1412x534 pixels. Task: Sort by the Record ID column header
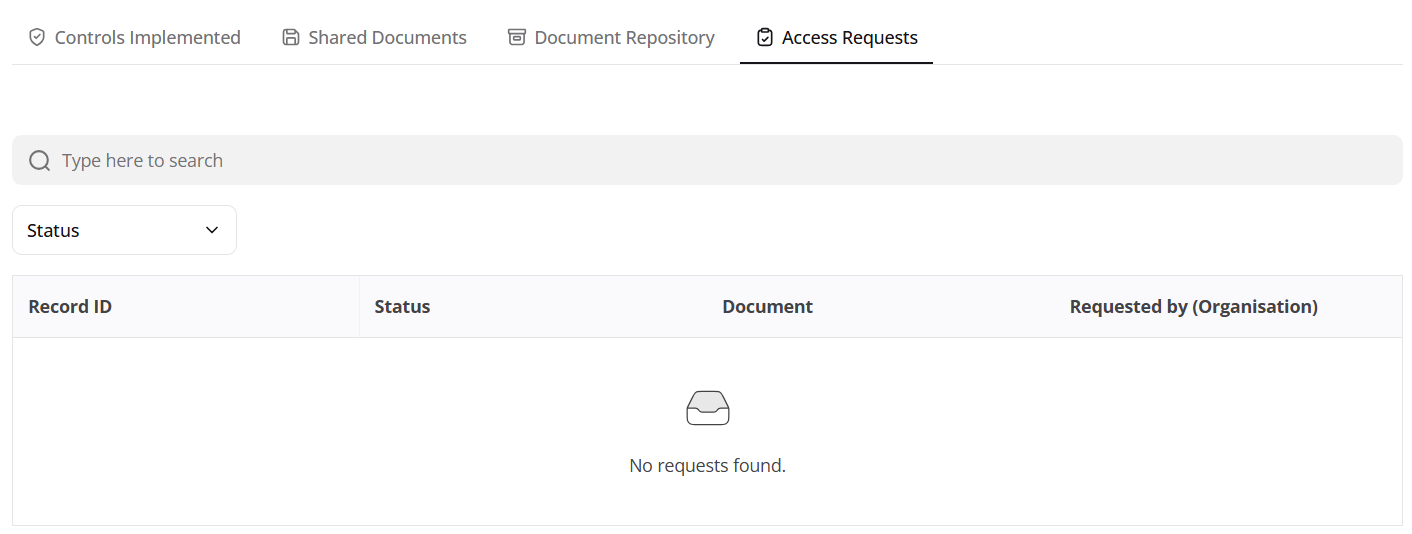(70, 307)
